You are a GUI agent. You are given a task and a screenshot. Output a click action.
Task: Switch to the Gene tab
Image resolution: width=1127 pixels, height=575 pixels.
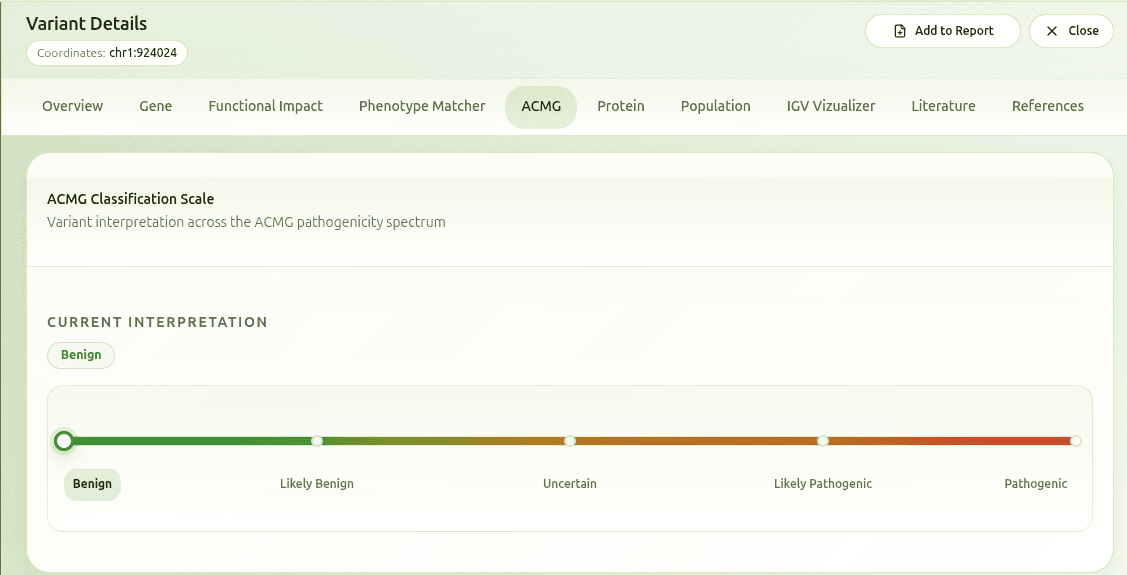point(155,106)
